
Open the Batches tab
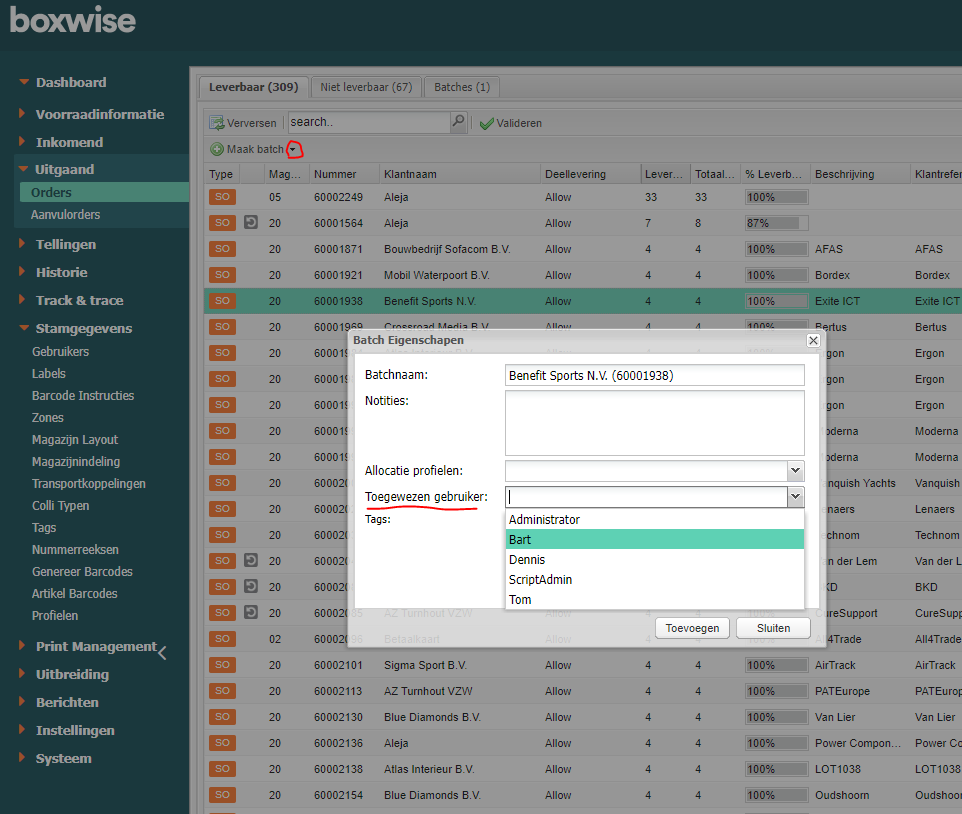pos(461,87)
